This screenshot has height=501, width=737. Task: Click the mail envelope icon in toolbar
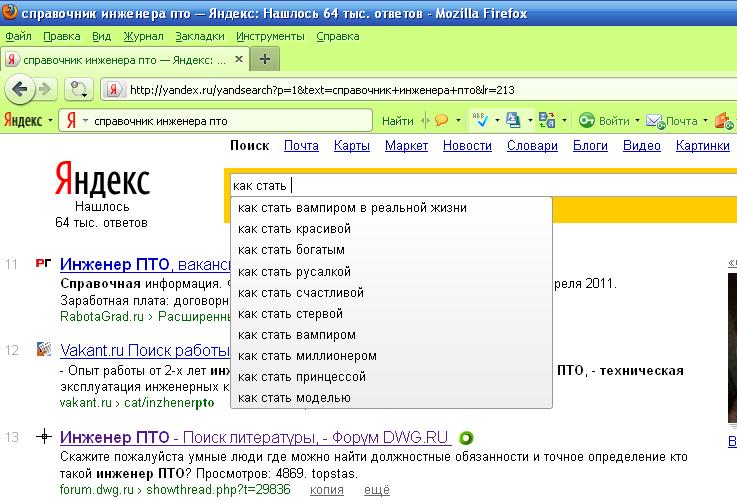coord(655,121)
